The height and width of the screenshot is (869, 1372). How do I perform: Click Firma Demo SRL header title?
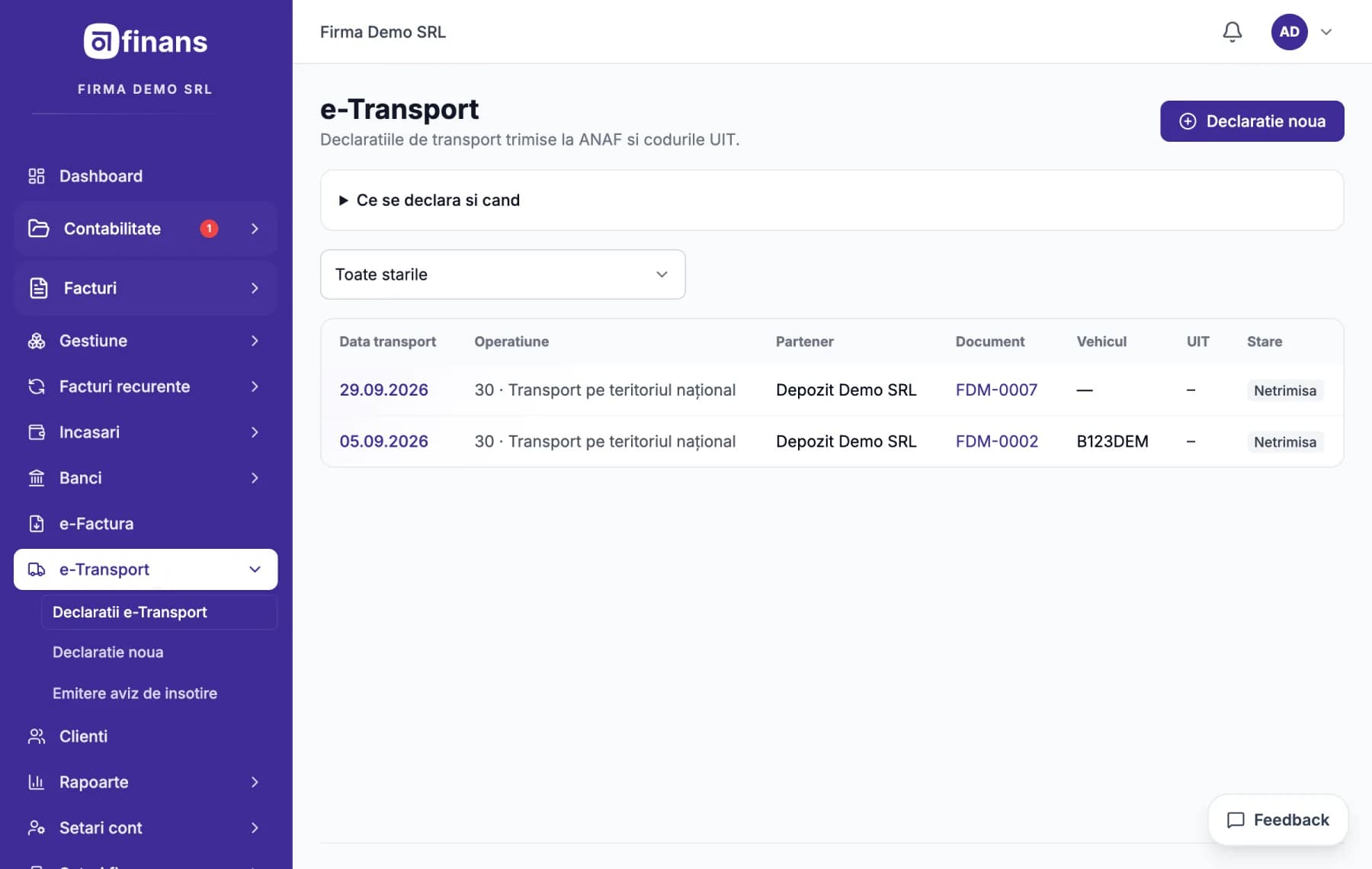pos(383,32)
